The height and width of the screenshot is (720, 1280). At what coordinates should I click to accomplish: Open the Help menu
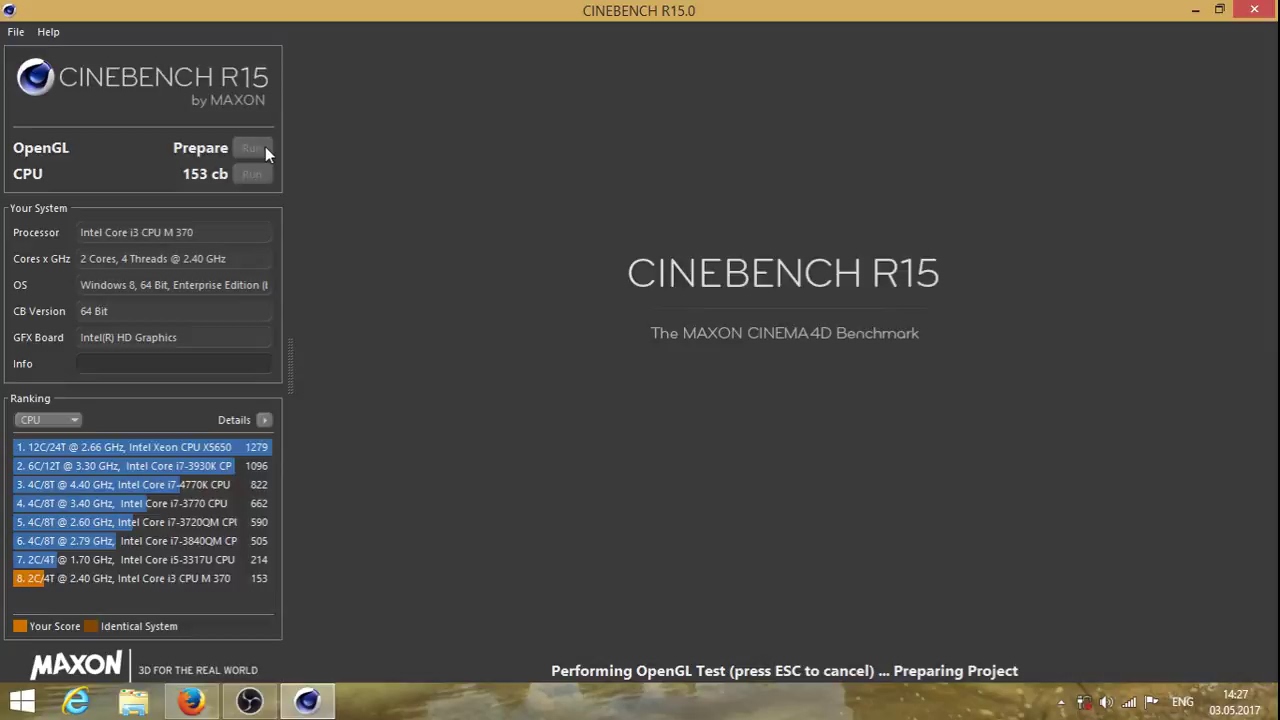pyautogui.click(x=48, y=32)
